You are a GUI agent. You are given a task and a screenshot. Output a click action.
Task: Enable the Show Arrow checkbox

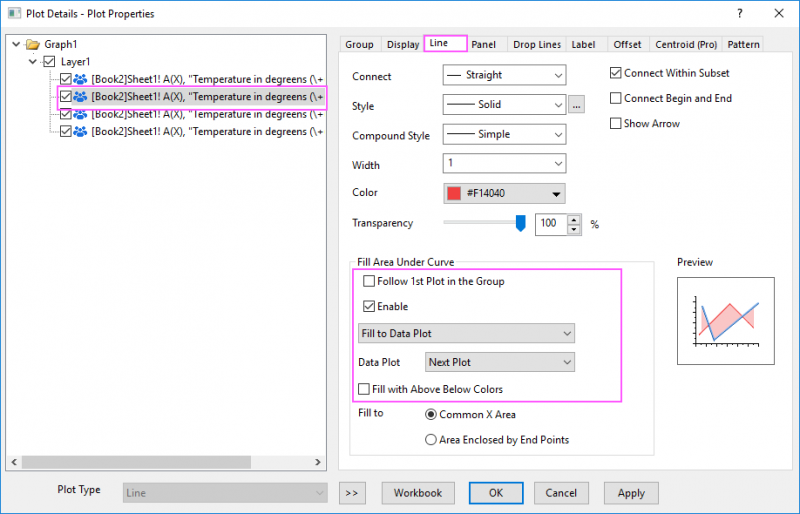point(616,124)
